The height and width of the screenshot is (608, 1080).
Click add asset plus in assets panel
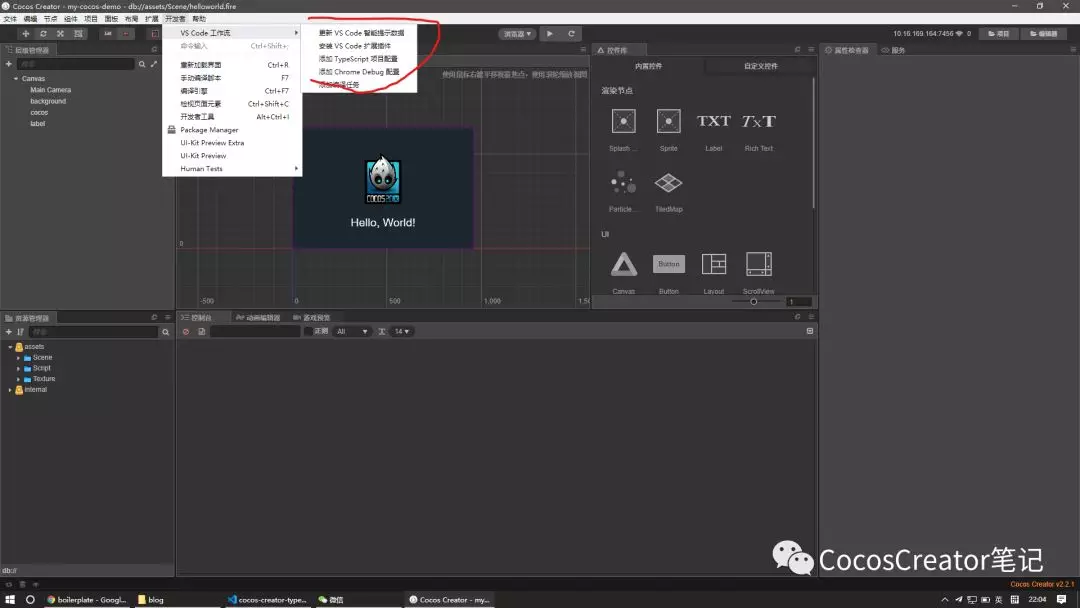pyautogui.click(x=8, y=332)
